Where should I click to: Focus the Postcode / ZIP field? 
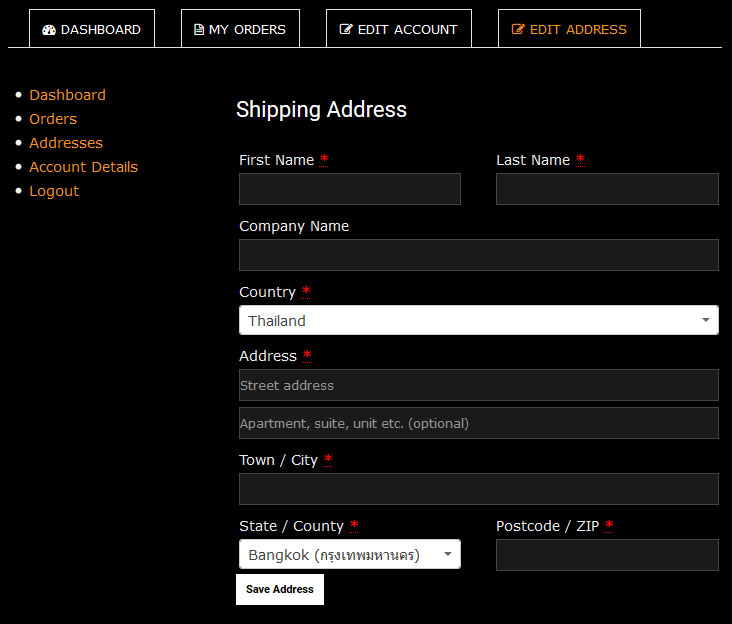[607, 555]
